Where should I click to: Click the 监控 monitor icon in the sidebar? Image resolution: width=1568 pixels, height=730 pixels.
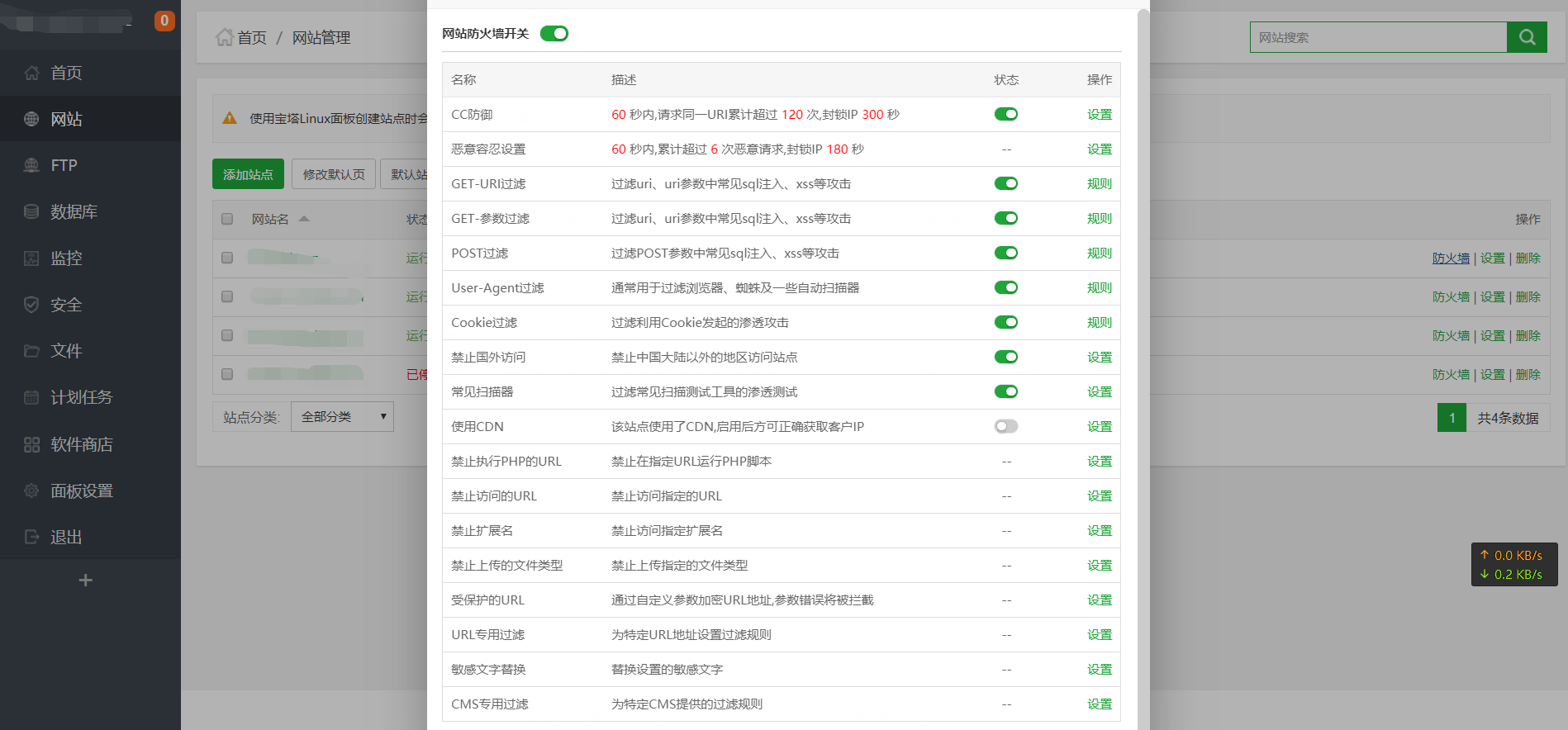[x=31, y=258]
